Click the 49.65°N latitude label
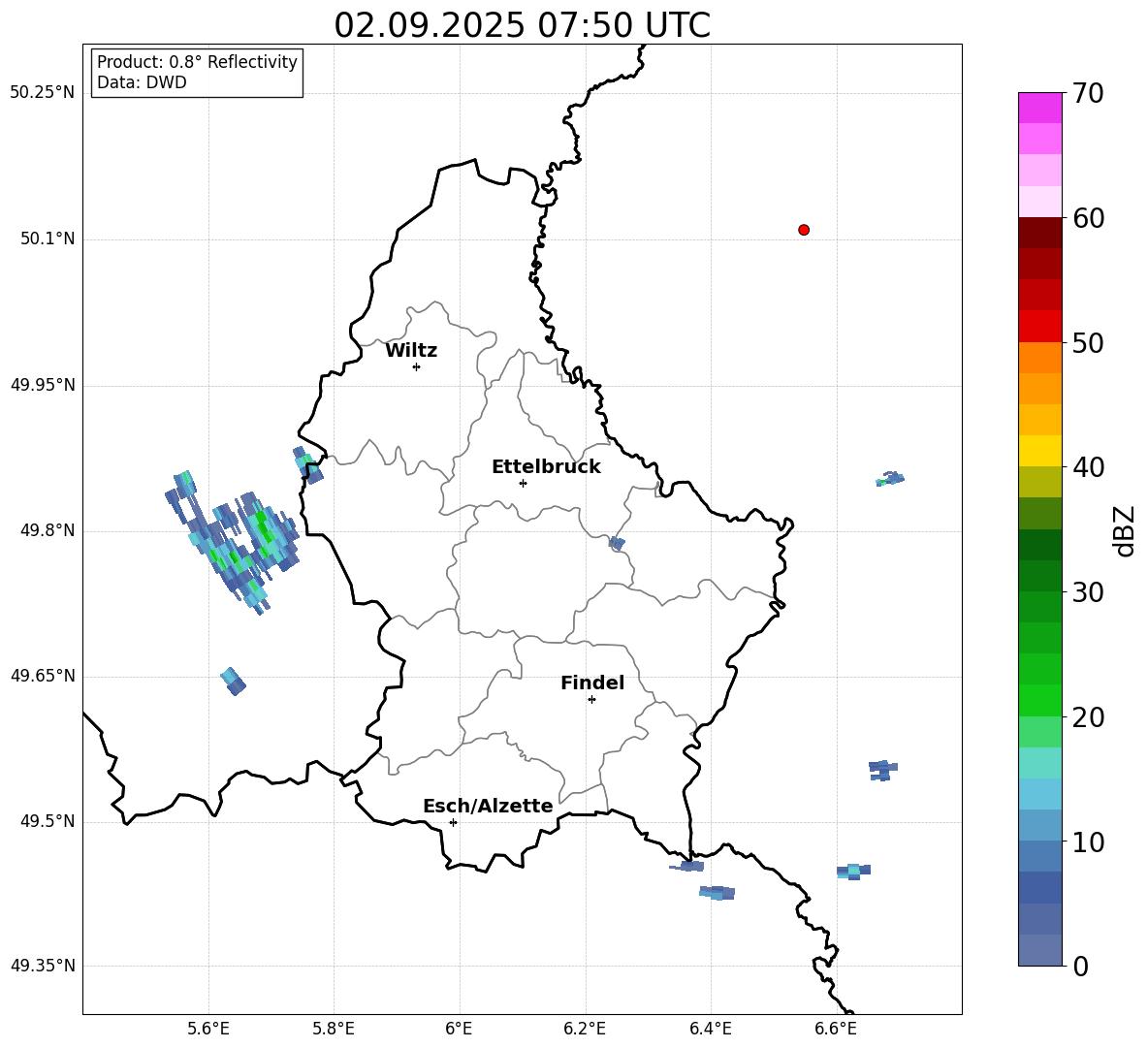Viewport: 1148px width, 1048px height. click(43, 676)
